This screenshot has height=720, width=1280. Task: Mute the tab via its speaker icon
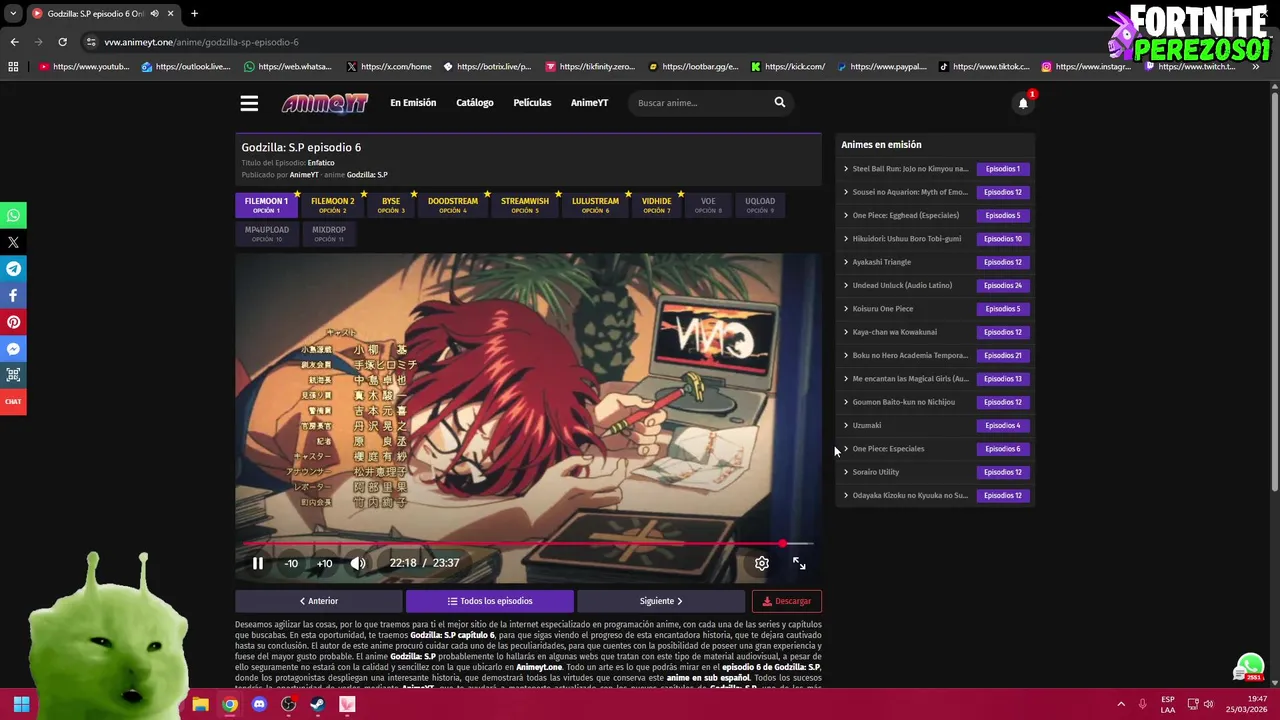click(x=154, y=13)
